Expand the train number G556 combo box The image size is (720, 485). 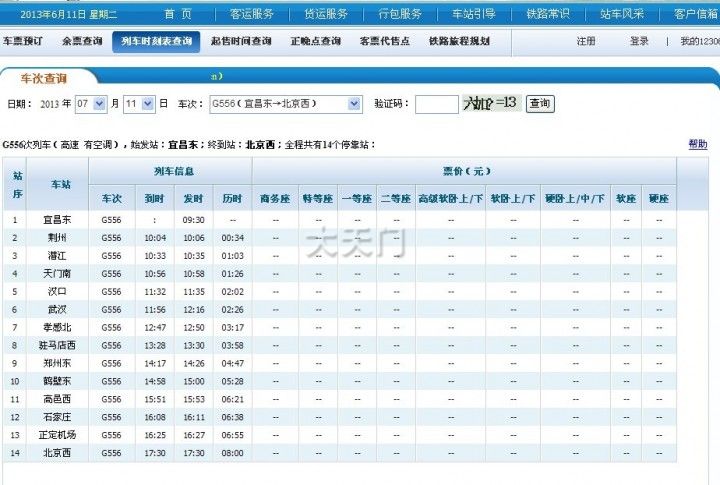point(285,104)
